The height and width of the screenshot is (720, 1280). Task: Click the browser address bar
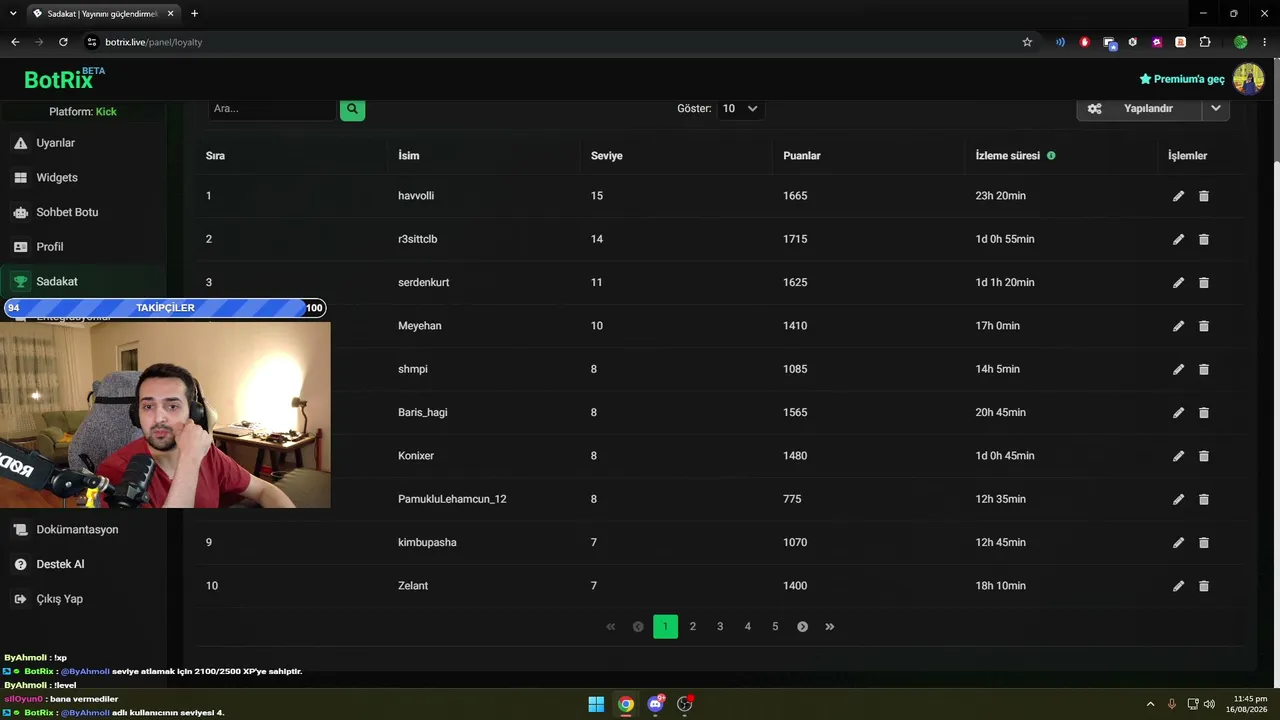point(550,42)
